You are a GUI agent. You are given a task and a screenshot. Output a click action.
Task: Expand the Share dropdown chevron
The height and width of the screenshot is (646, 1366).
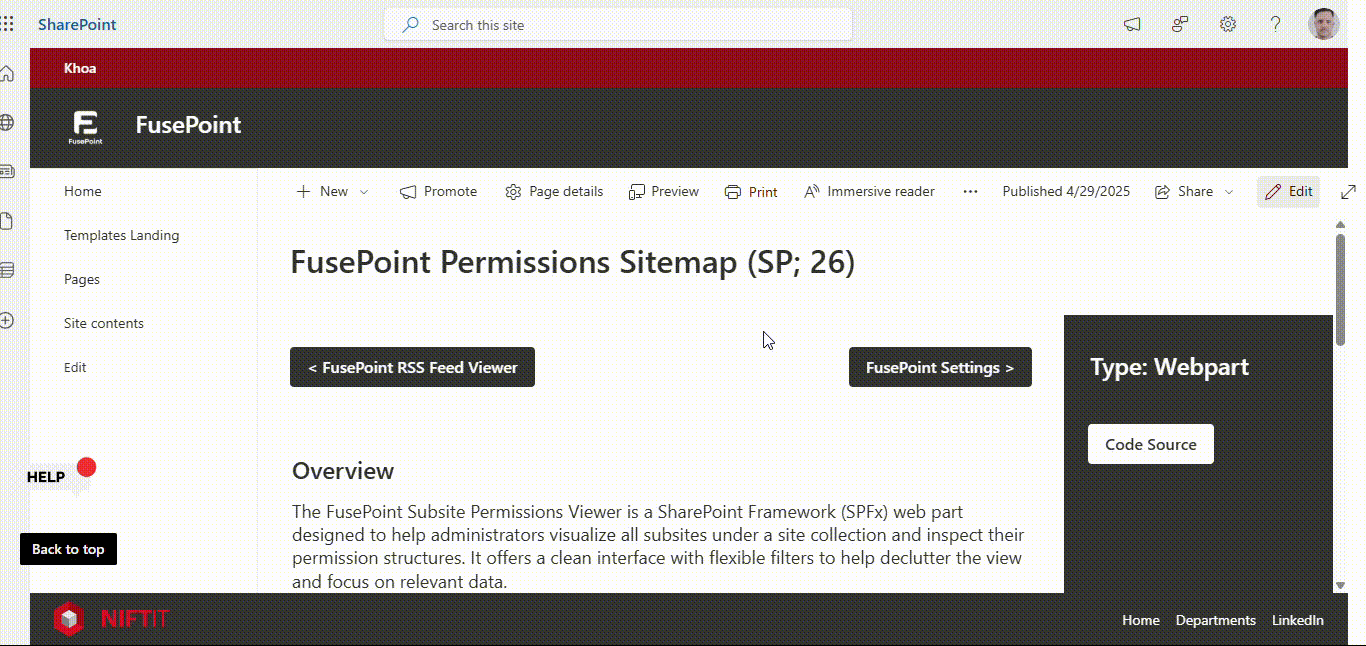tap(1229, 192)
